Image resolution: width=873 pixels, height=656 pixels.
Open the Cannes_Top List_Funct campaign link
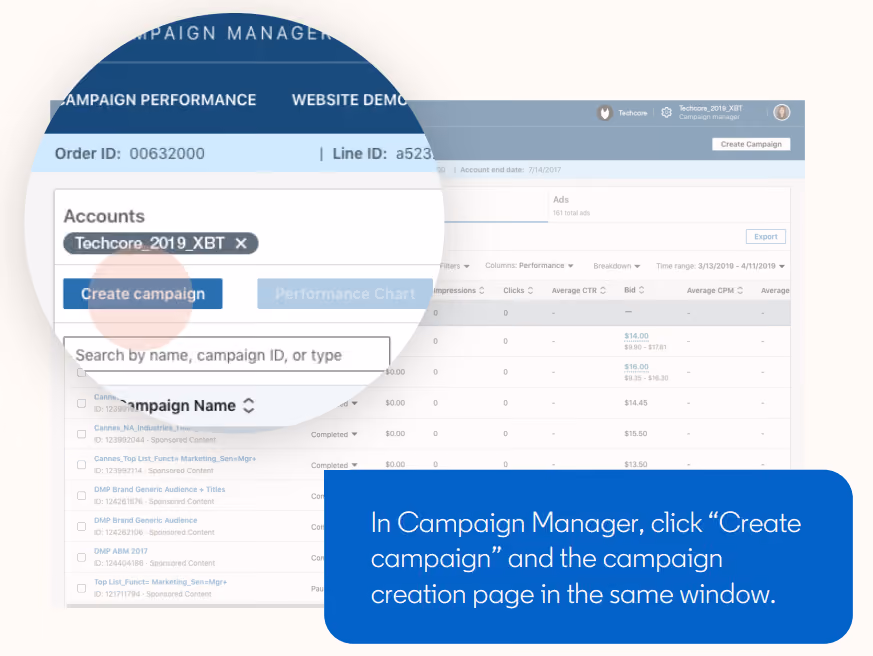click(x=175, y=458)
